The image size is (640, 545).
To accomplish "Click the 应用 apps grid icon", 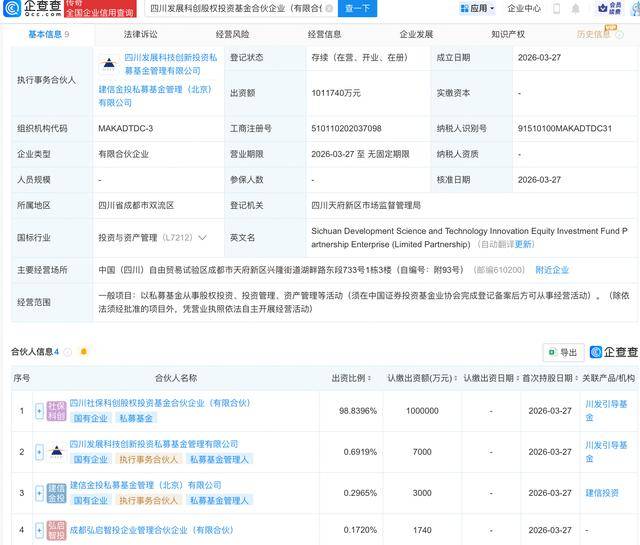I will coord(464,8).
